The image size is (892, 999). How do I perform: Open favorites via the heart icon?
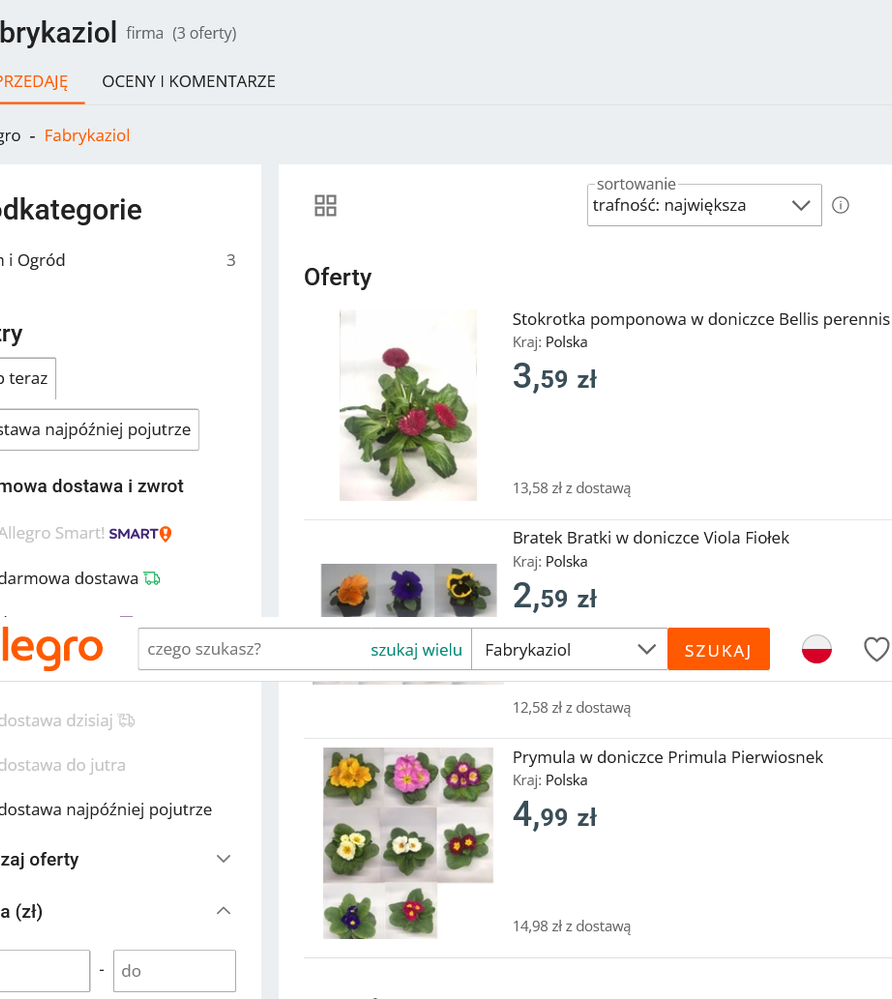(876, 650)
